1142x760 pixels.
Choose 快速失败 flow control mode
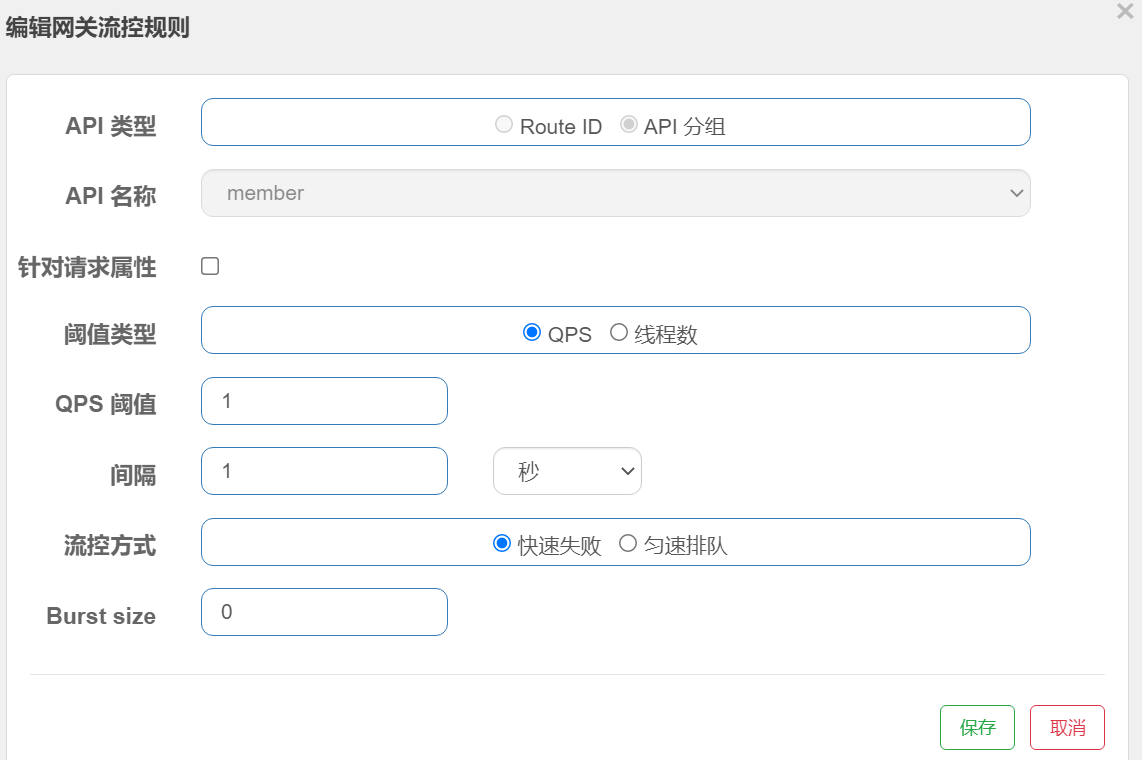503,544
